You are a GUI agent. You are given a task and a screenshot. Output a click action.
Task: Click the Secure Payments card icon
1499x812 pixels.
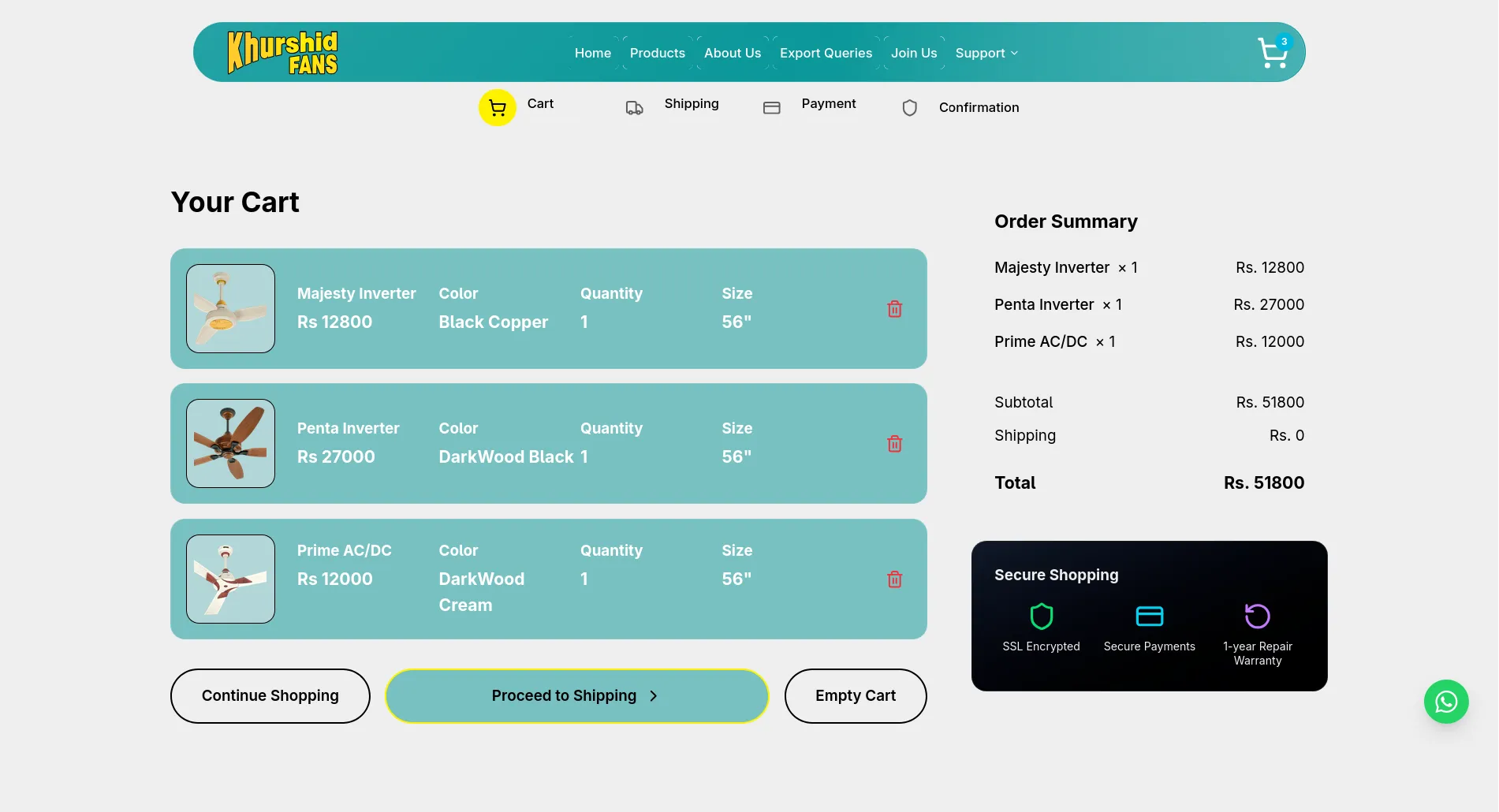point(1150,616)
